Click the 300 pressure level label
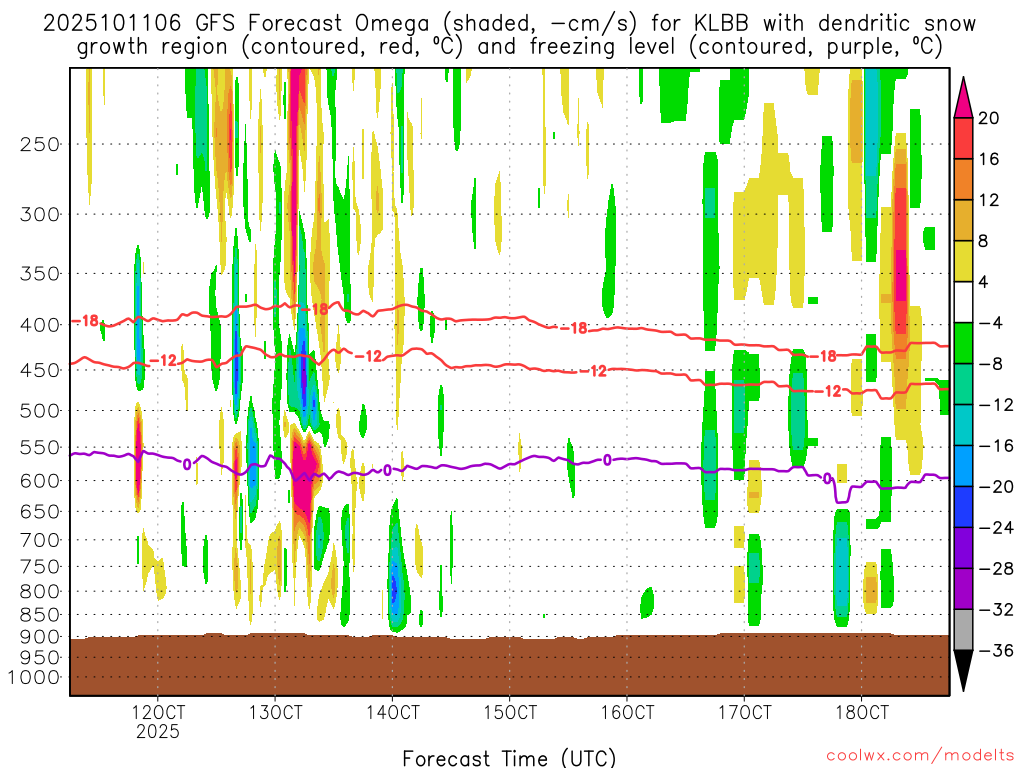This screenshot has height=768, width=1024. click(40, 214)
